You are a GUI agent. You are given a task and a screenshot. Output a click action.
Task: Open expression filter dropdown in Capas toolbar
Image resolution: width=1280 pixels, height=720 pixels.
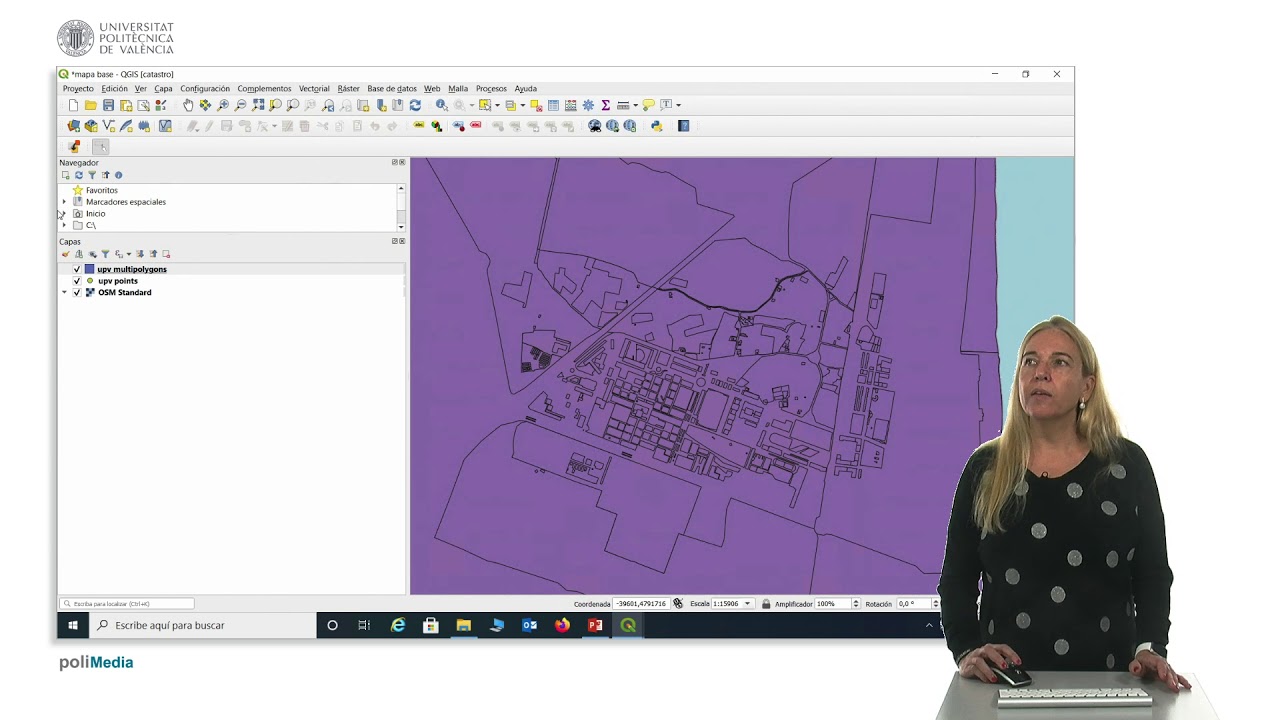[x=129, y=254]
